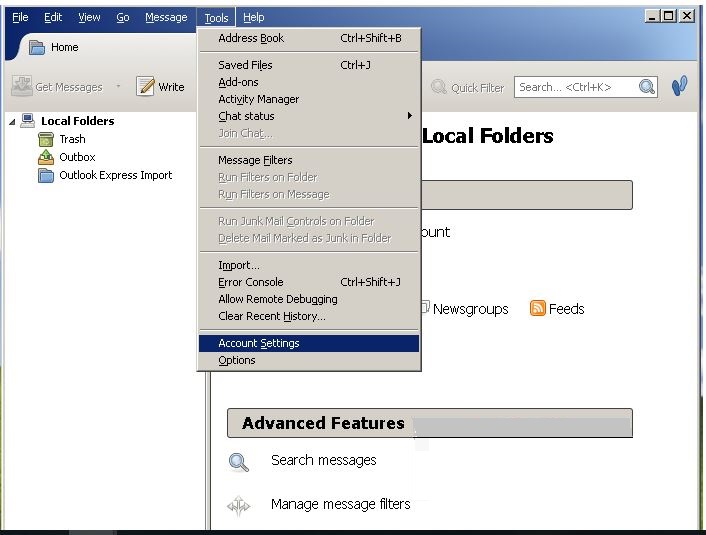Select Trash folder in tree
The image size is (706, 535).
pos(72,139)
